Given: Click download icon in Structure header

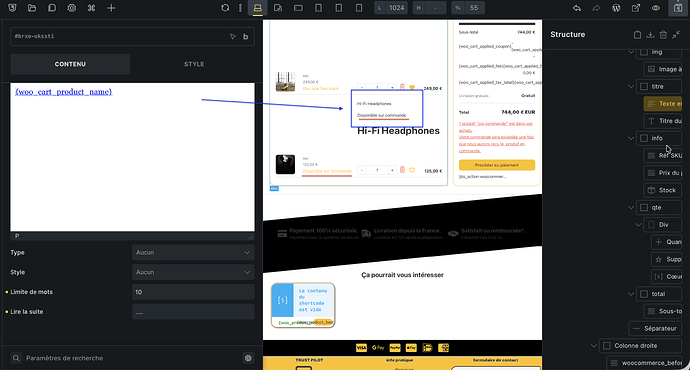Looking at the screenshot, I should pos(650,35).
